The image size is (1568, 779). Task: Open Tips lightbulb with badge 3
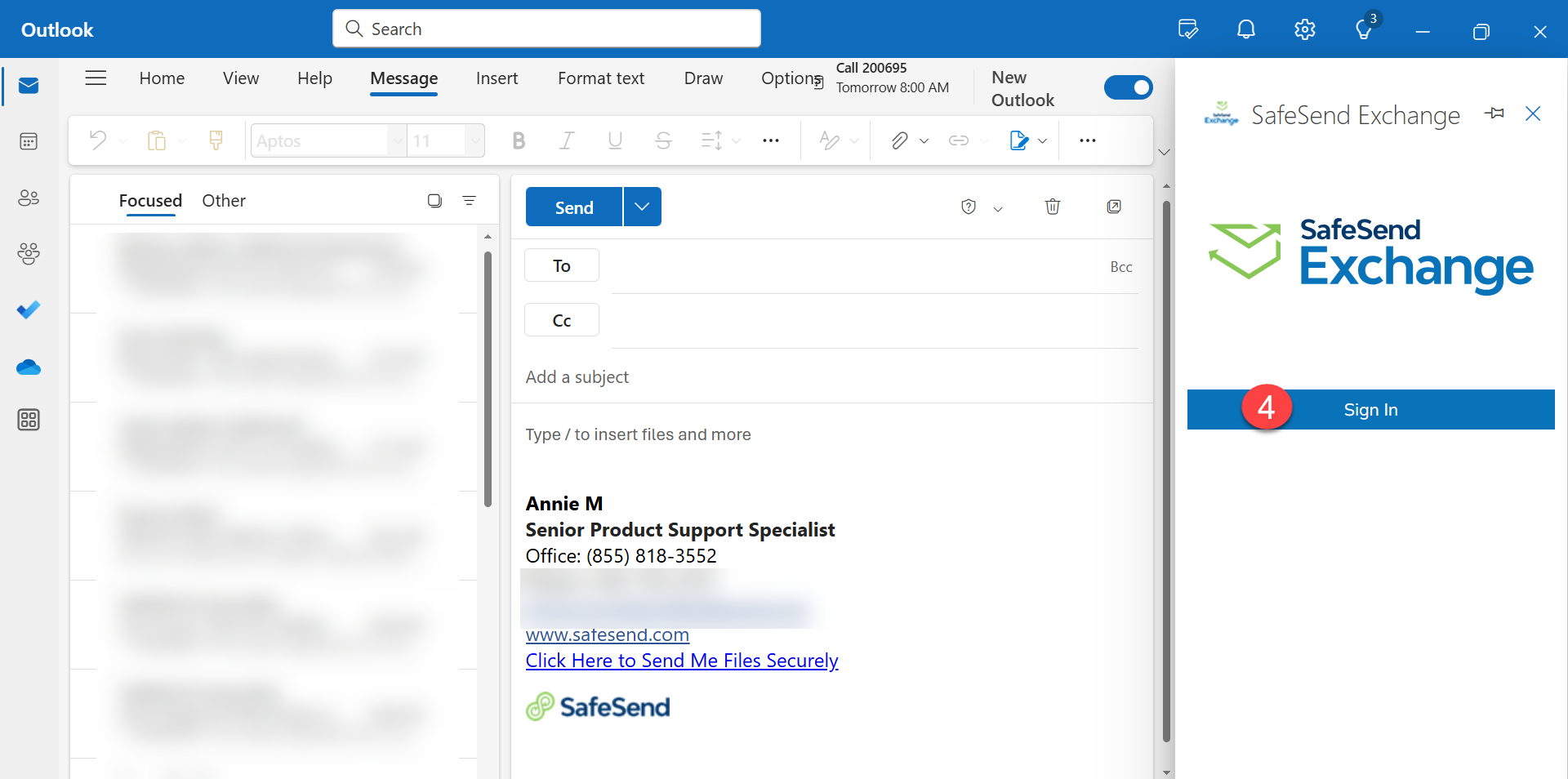coord(1364,29)
